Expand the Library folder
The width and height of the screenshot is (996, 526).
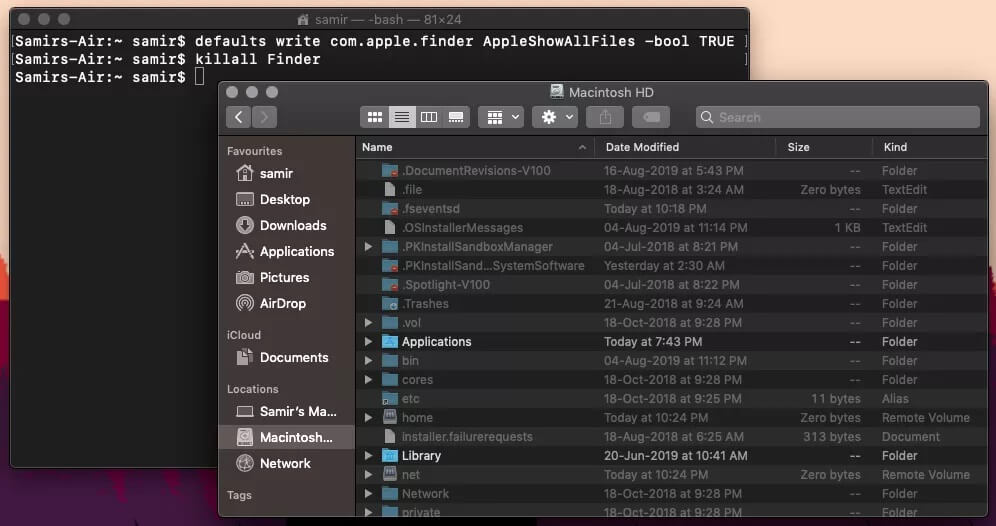[368, 456]
